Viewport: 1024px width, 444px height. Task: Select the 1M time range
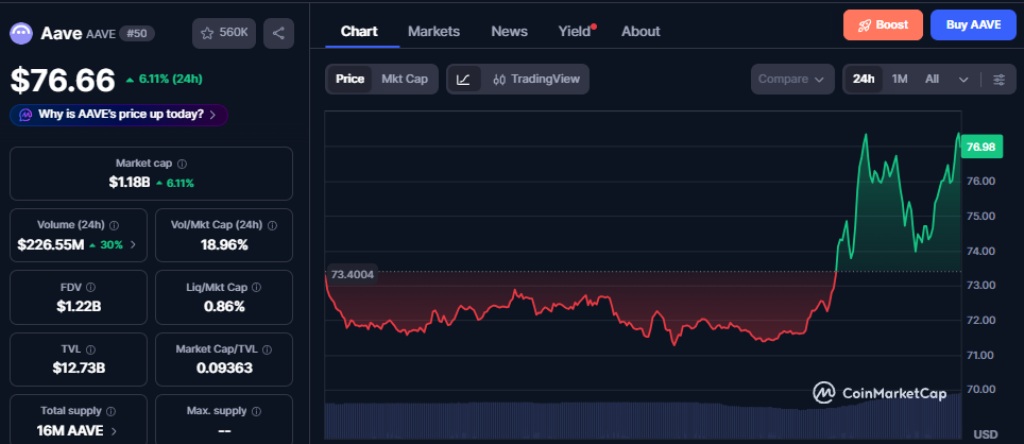tap(899, 79)
